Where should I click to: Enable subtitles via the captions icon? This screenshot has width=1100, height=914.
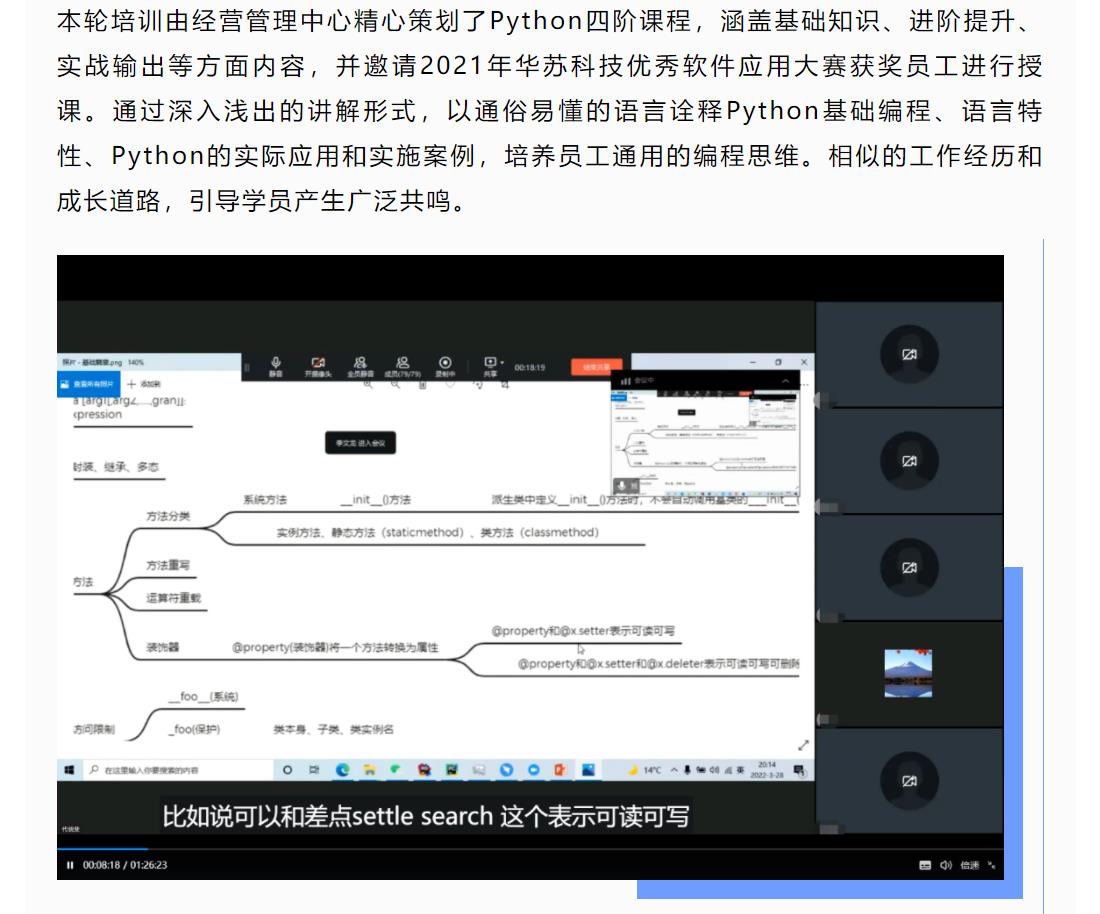tap(925, 864)
